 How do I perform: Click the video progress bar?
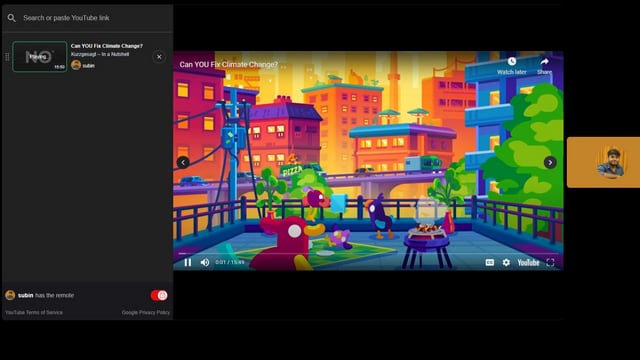point(368,253)
